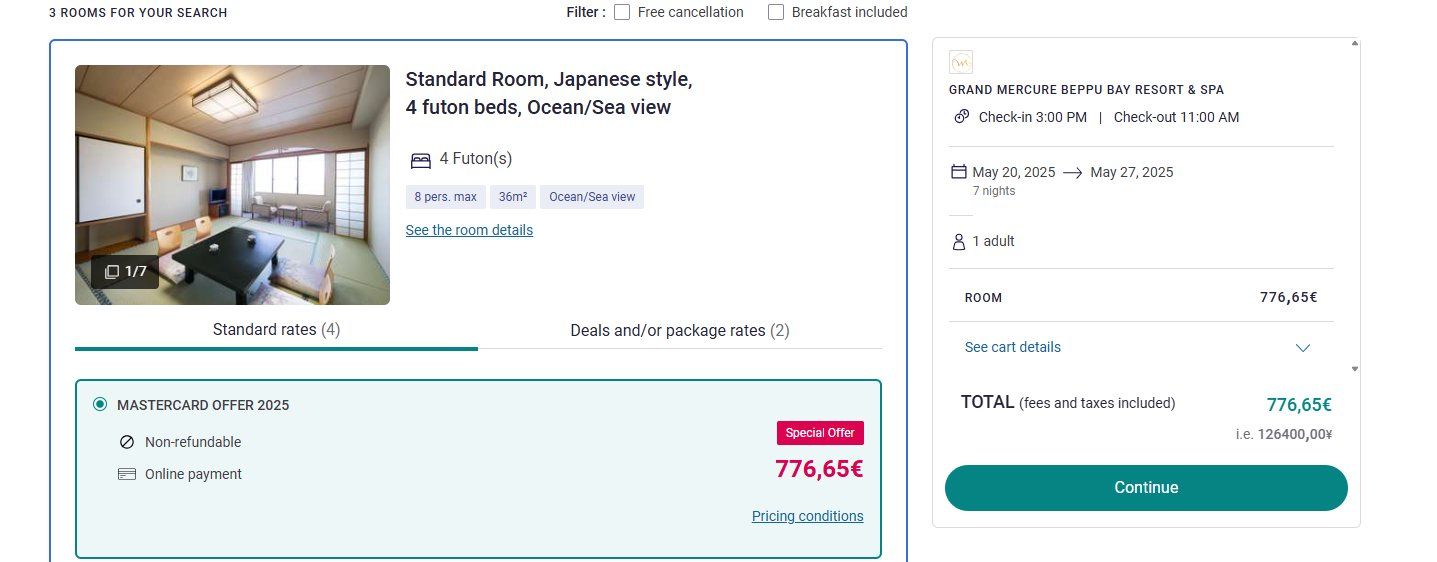
Task: Click the futon bed icon
Action: tap(421, 159)
